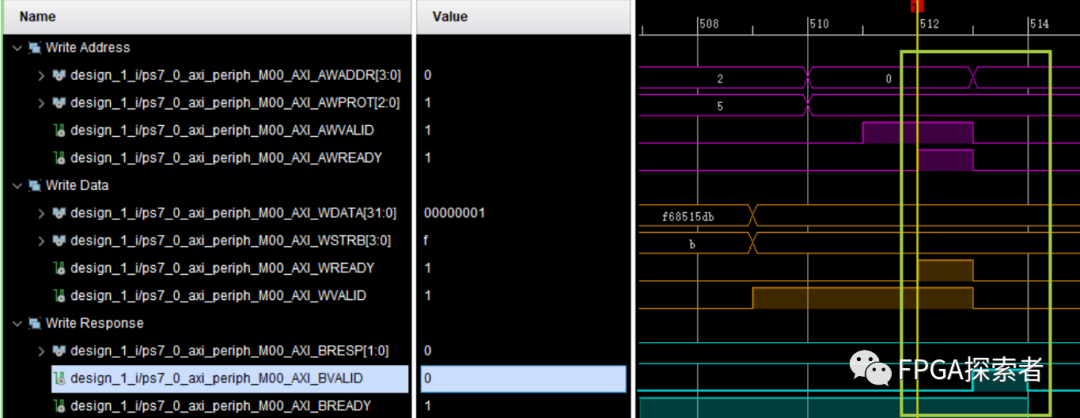The height and width of the screenshot is (418, 1080).
Task: Click the AWVALID high pulse in waveform
Action: pyautogui.click(x=917, y=133)
